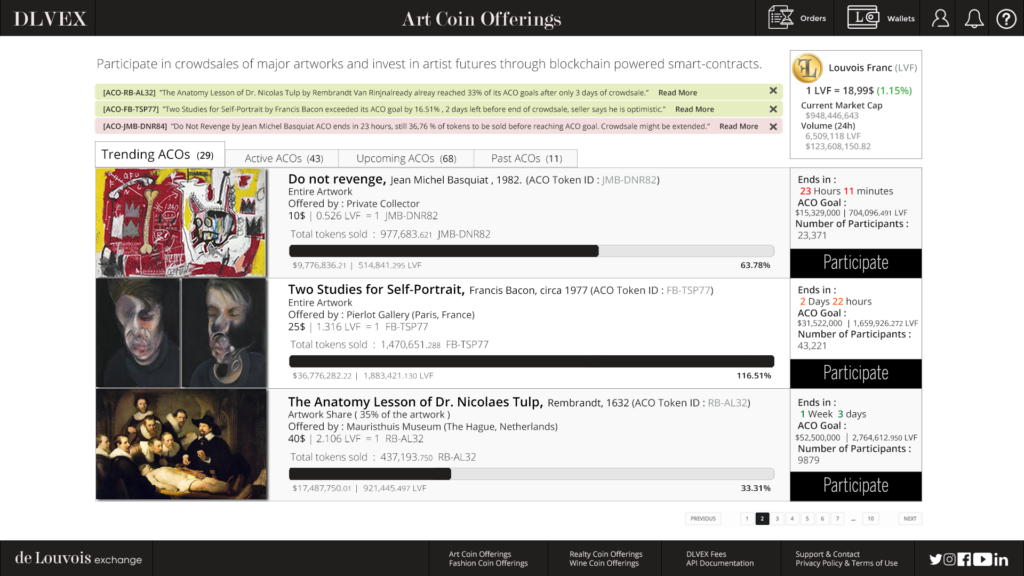Open DLVEX Fees footer link
The image size is (1024, 576).
coord(706,554)
